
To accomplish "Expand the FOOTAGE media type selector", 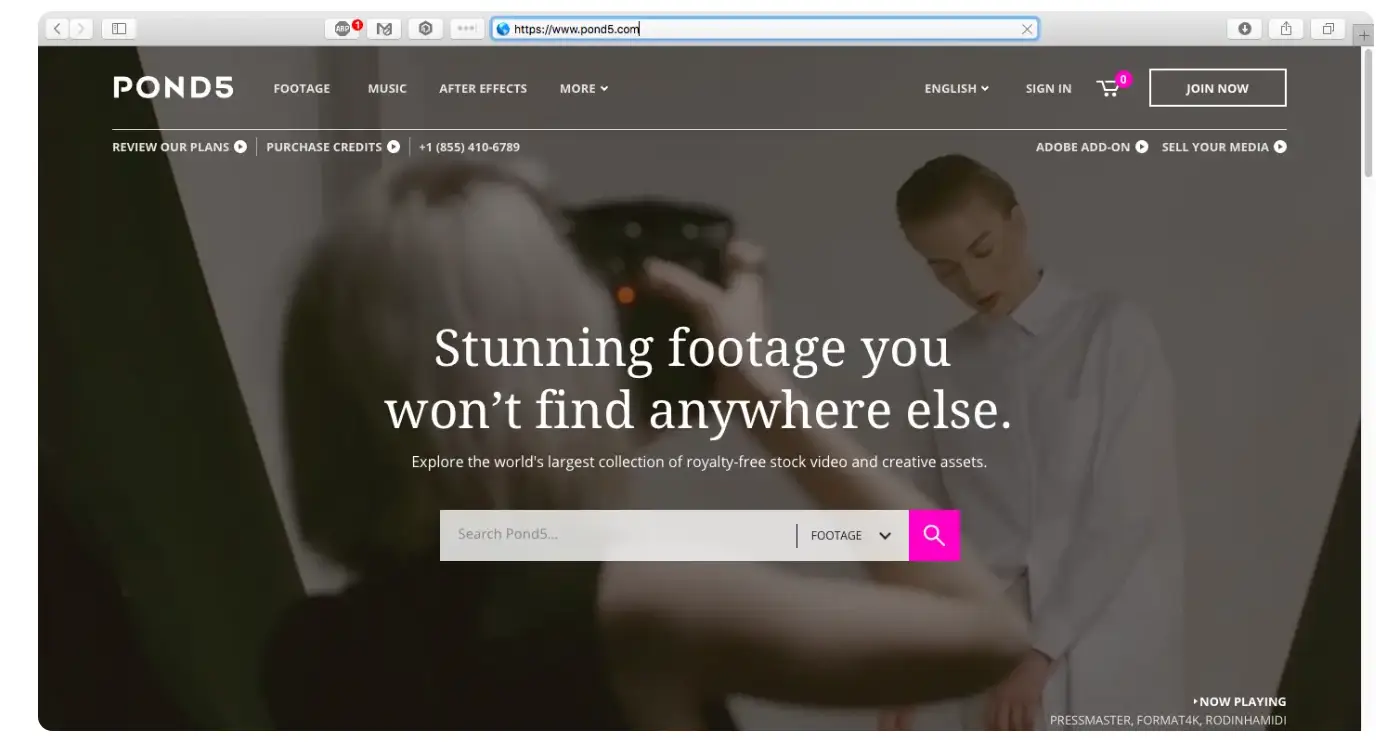I will (x=851, y=535).
